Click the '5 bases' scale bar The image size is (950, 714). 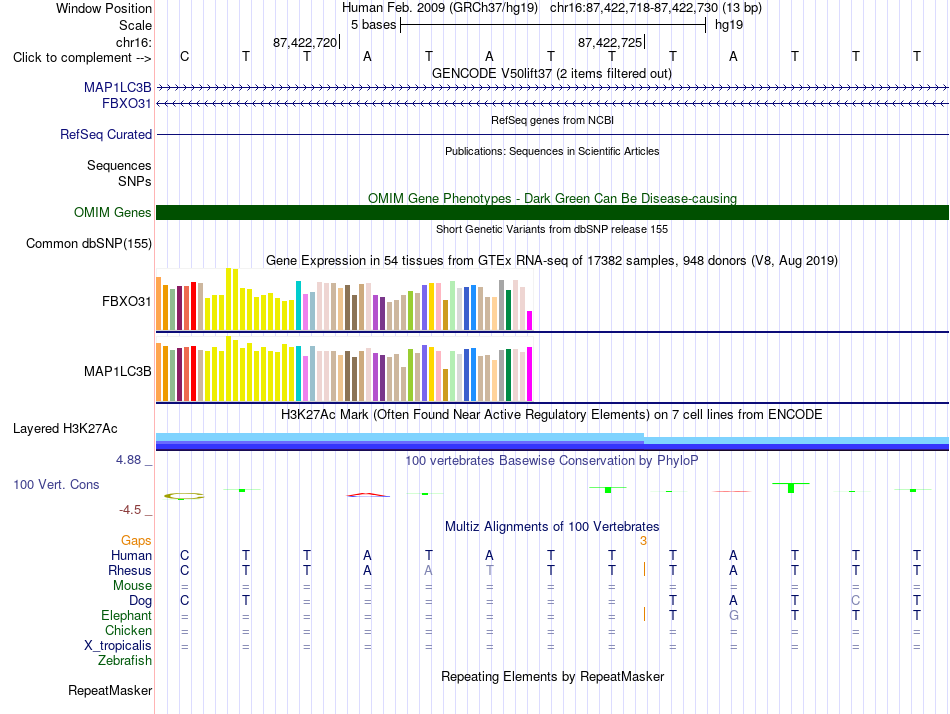(x=553, y=25)
